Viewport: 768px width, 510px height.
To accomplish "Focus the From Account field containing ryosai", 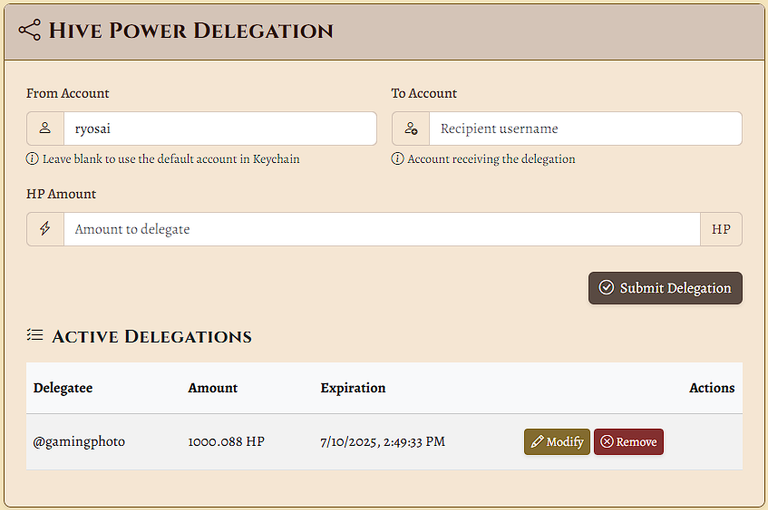I will (x=220, y=128).
